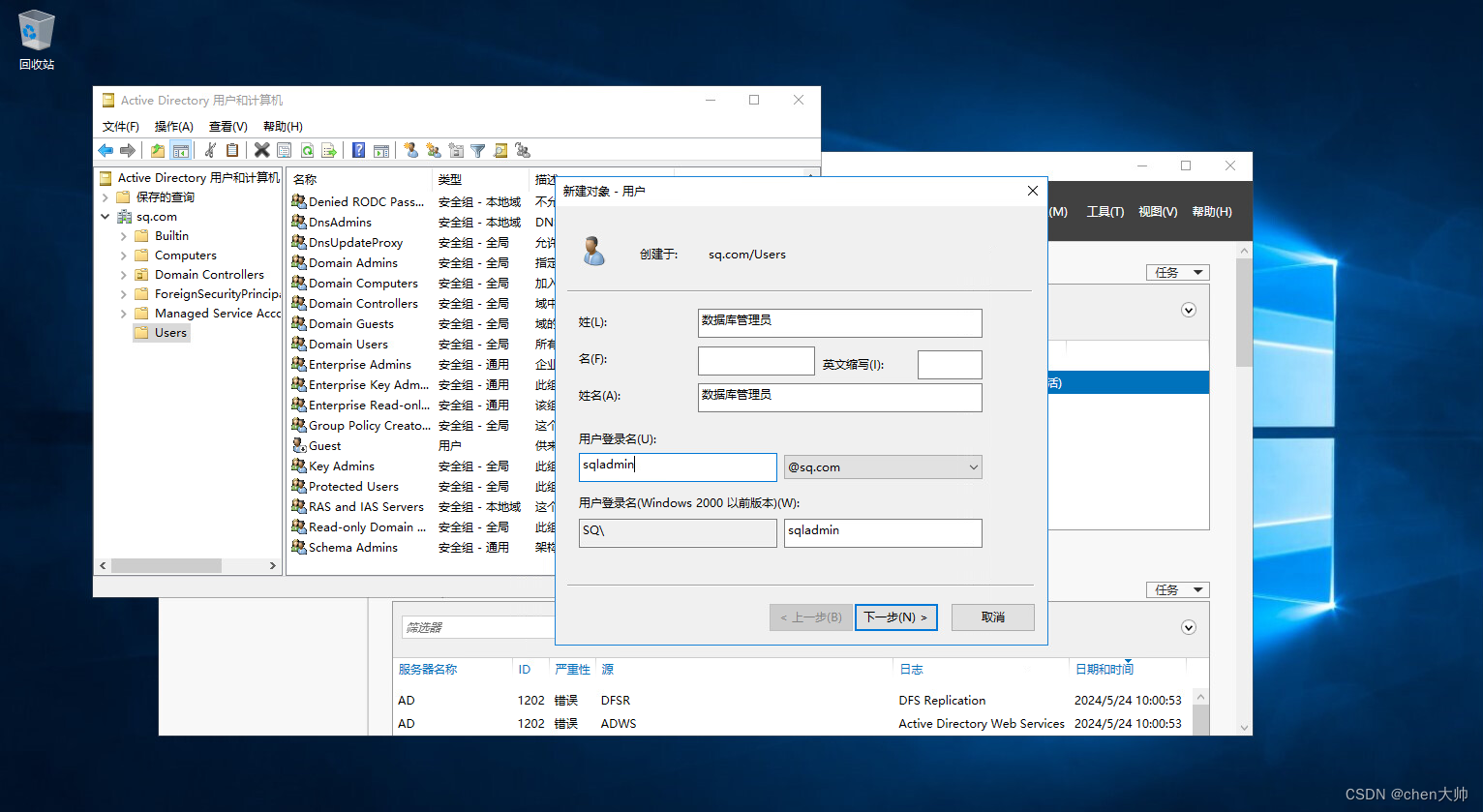Collapse events section chevron in Server Manager
The width and height of the screenshot is (1483, 812).
(x=1189, y=627)
